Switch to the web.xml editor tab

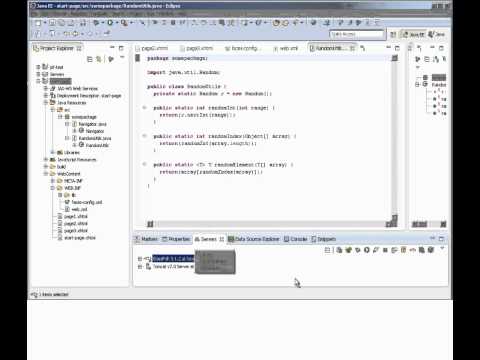pyautogui.click(x=286, y=48)
